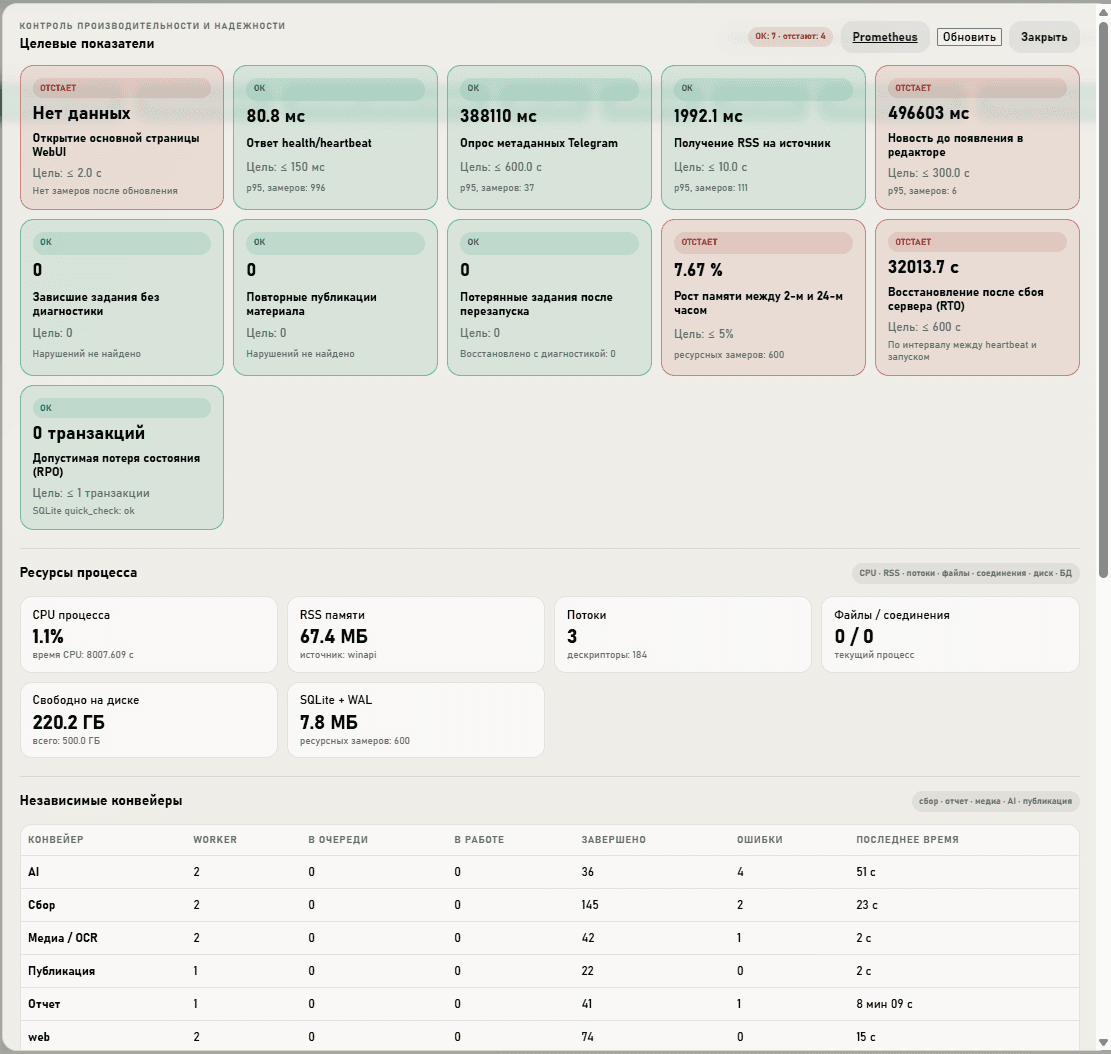Click the 'Файлы / соединения' card label
Viewport: 1111px width, 1054px height.
click(891, 615)
